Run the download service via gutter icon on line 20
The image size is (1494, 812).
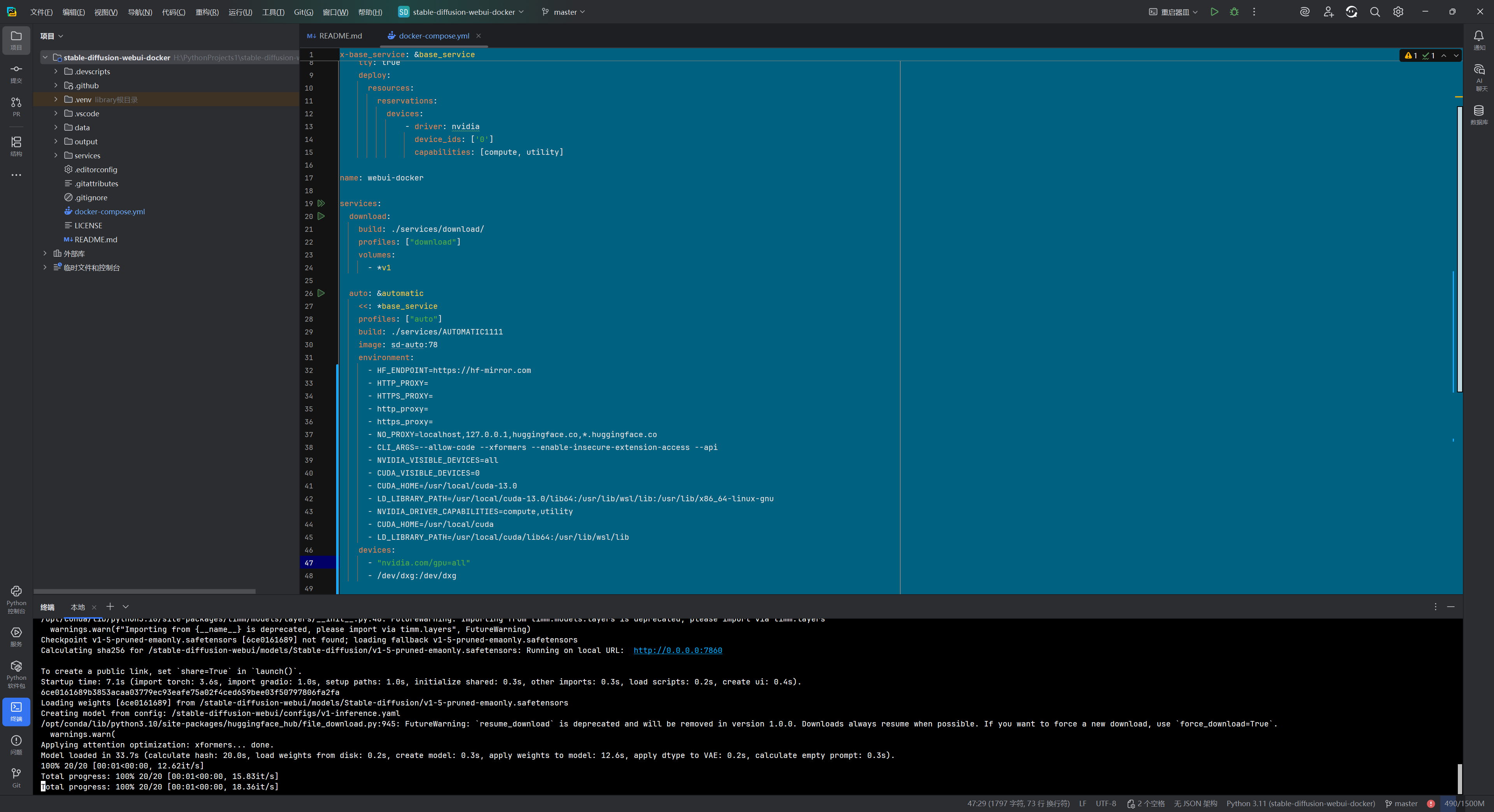click(x=321, y=216)
